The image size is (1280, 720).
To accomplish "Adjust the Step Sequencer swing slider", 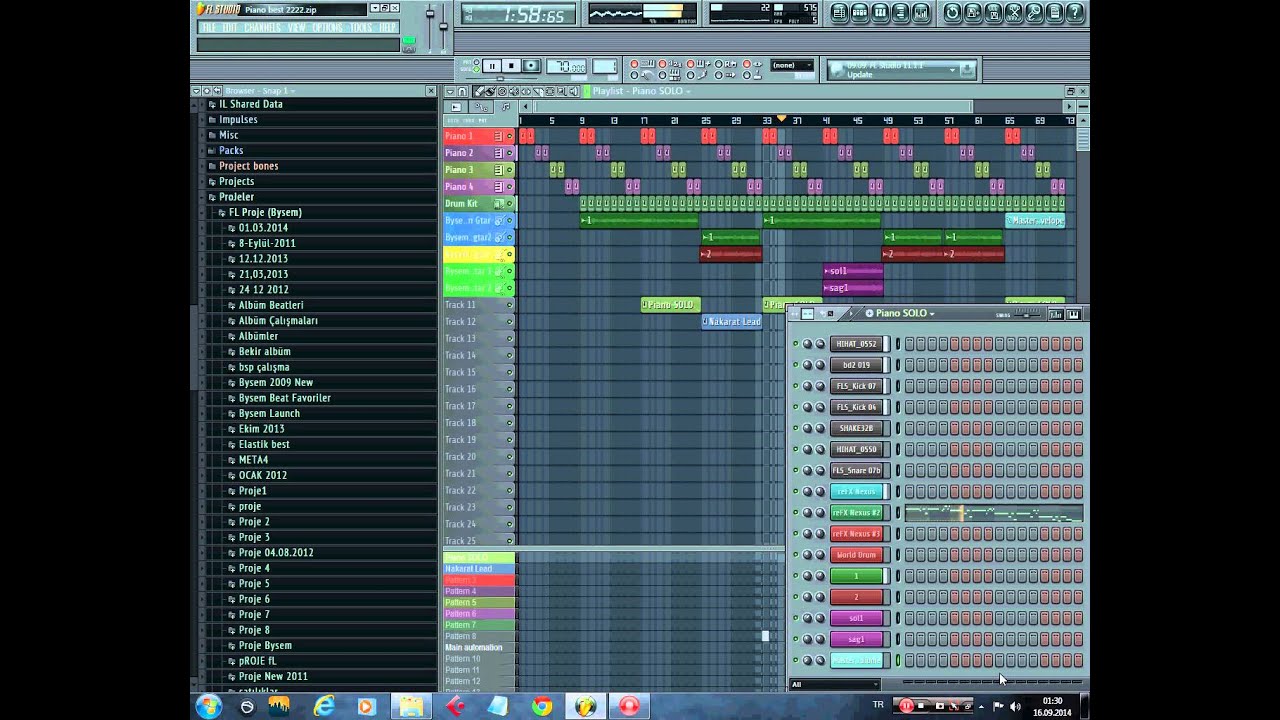I will coord(1025,314).
